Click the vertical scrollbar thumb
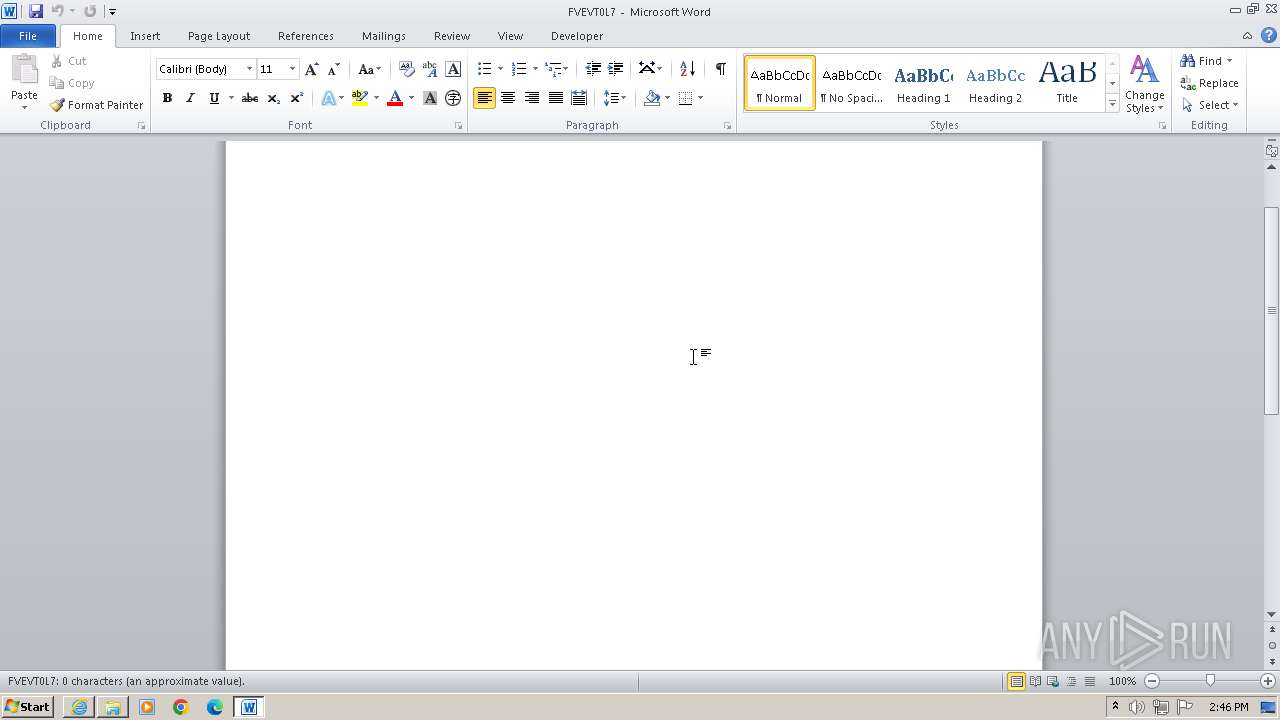 pyautogui.click(x=1272, y=311)
